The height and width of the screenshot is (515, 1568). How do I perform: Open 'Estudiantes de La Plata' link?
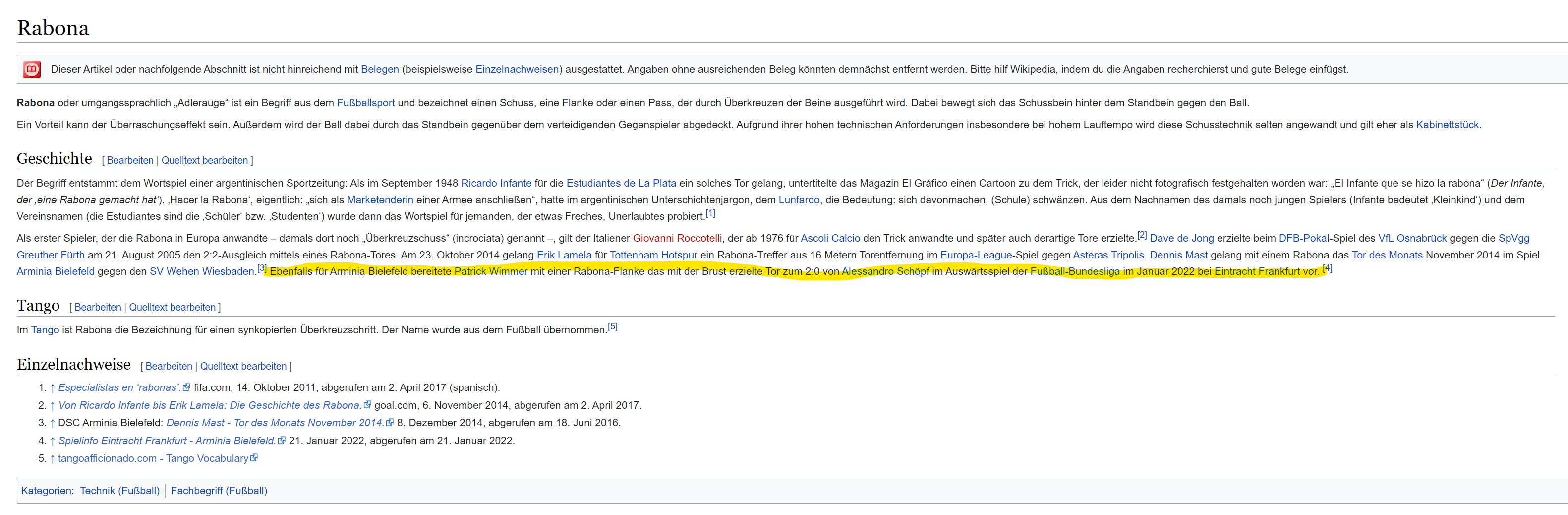(621, 183)
